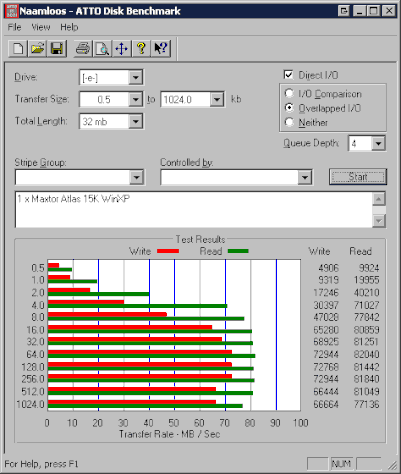Open About via the question mark icon
The width and height of the screenshot is (401, 474).
[141, 49]
